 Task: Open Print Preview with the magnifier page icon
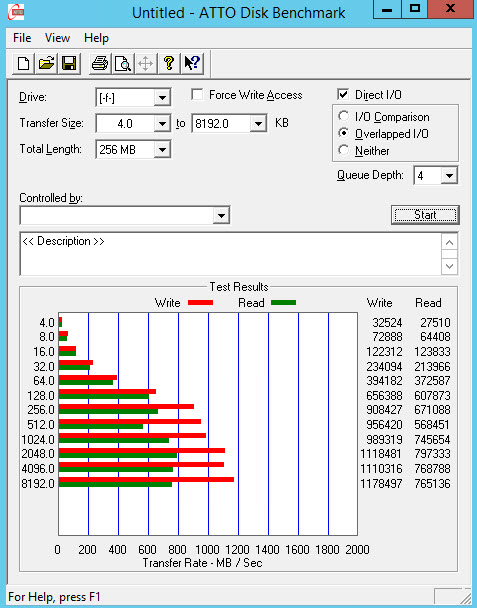coord(123,63)
